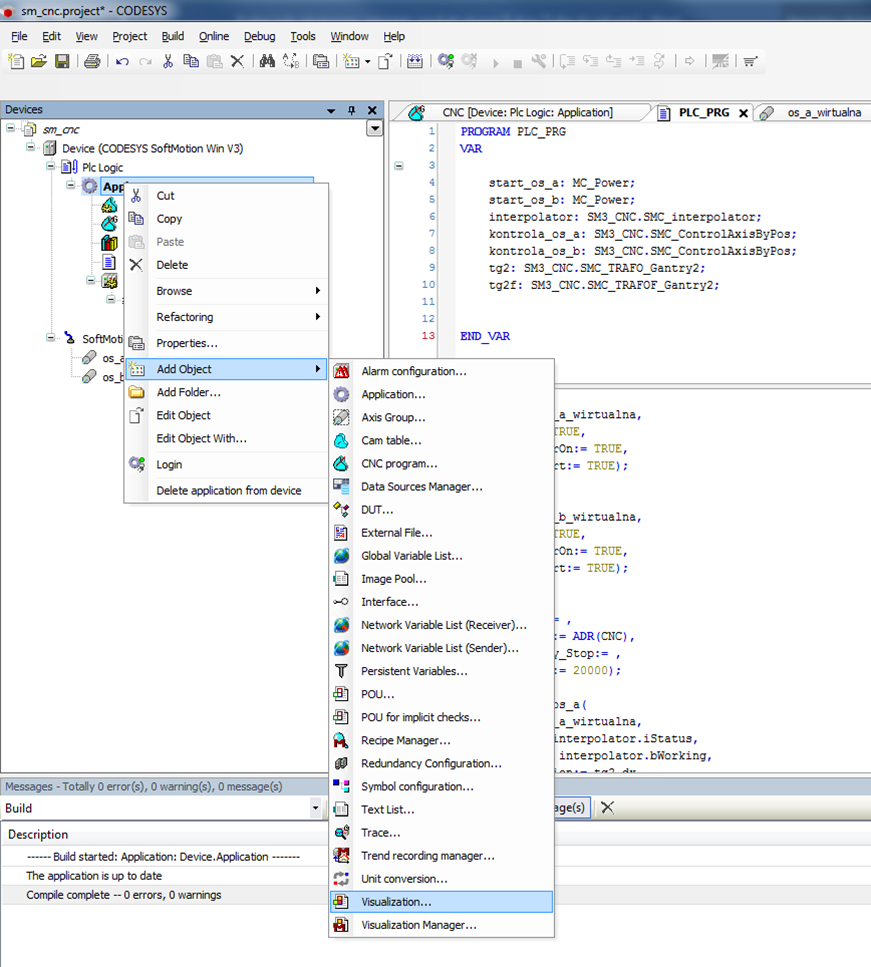Click the Global Variable List globe icon

(341, 556)
